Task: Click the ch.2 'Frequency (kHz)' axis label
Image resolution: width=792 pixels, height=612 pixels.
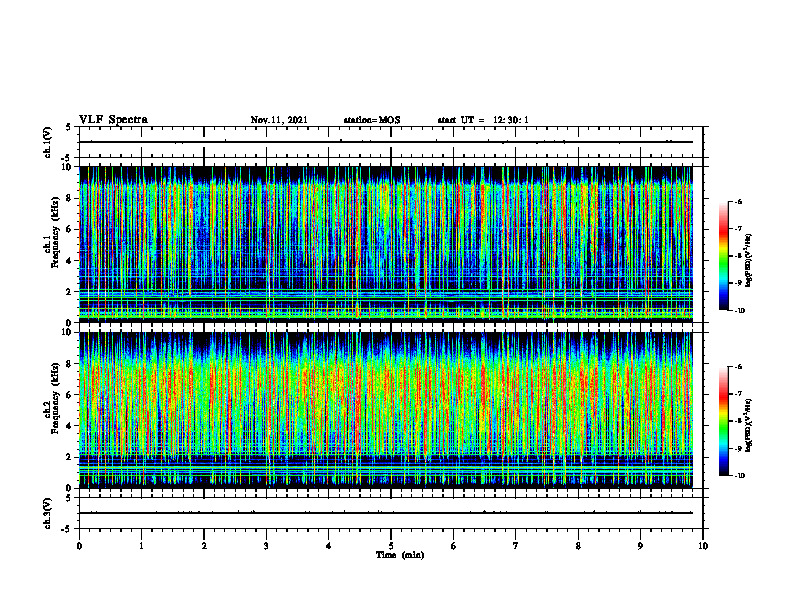Action: coord(55,397)
